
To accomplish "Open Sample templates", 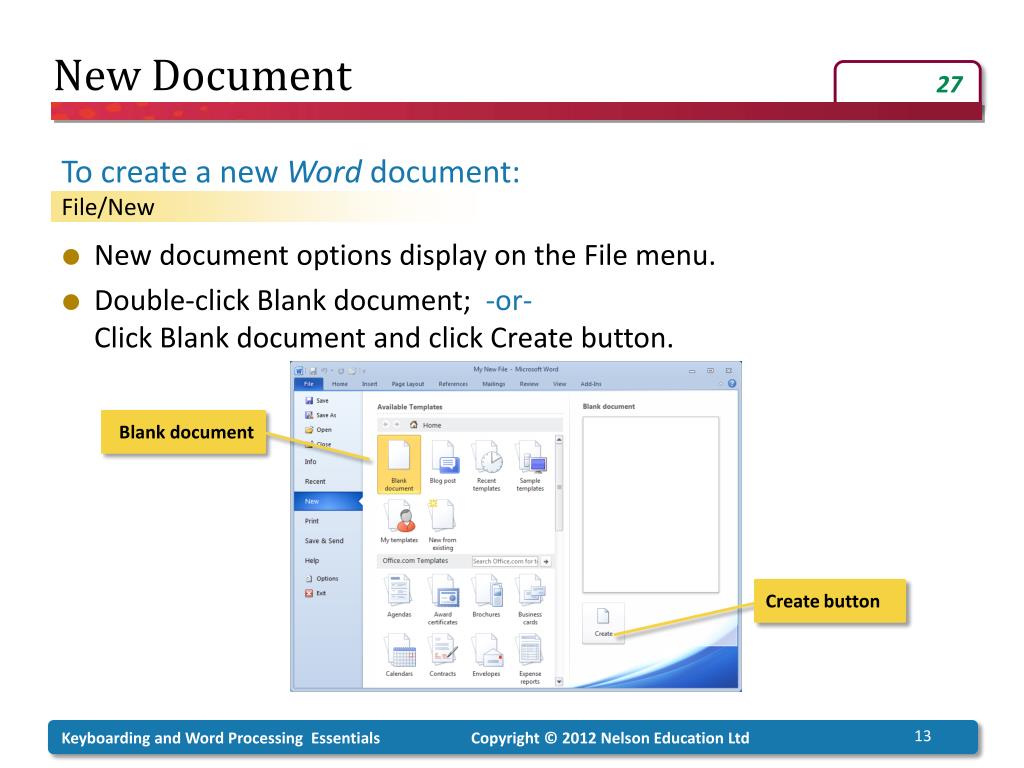I will click(x=530, y=465).
